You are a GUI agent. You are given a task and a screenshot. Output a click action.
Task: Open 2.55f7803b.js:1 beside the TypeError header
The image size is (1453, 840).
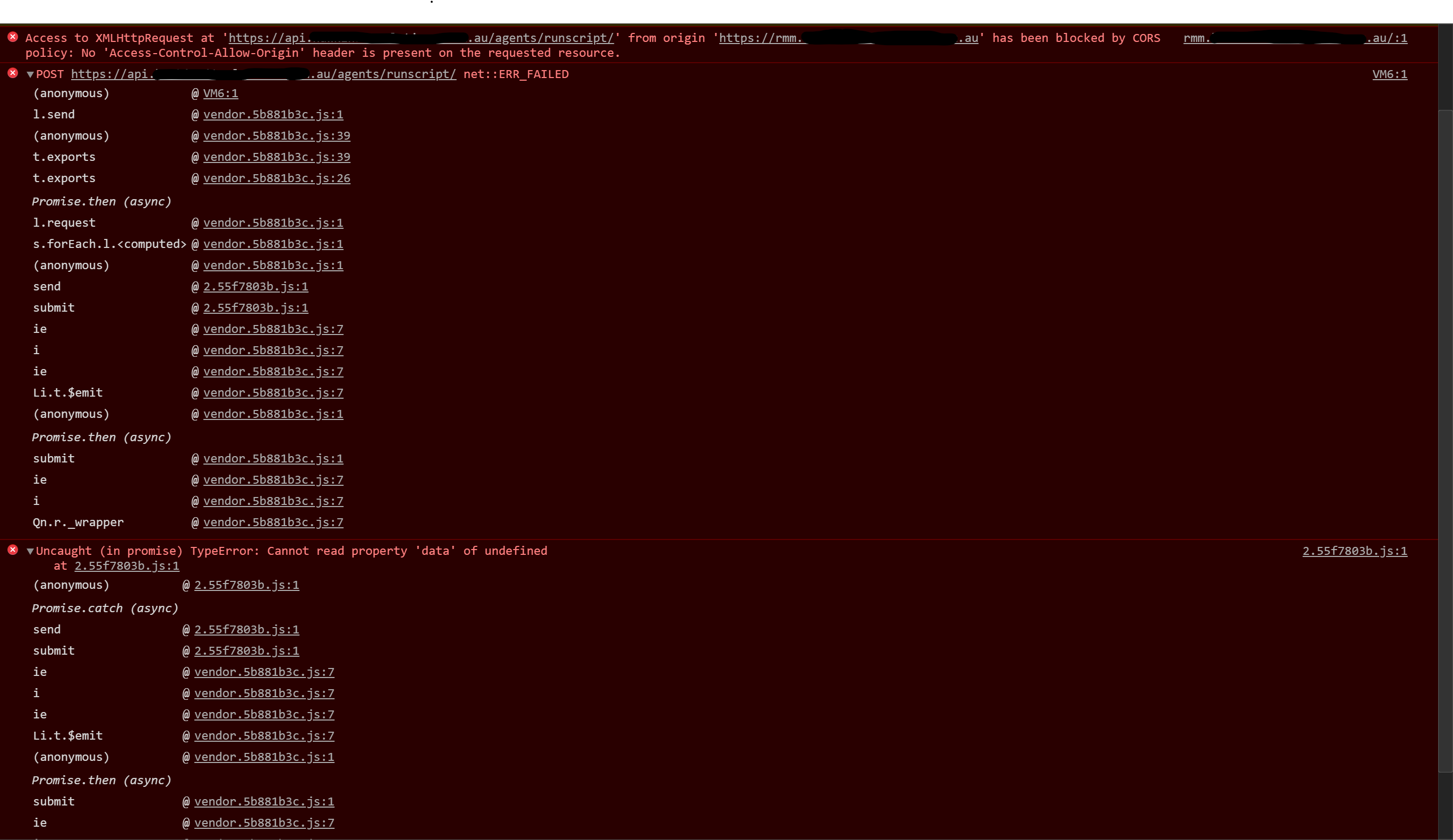click(1354, 551)
